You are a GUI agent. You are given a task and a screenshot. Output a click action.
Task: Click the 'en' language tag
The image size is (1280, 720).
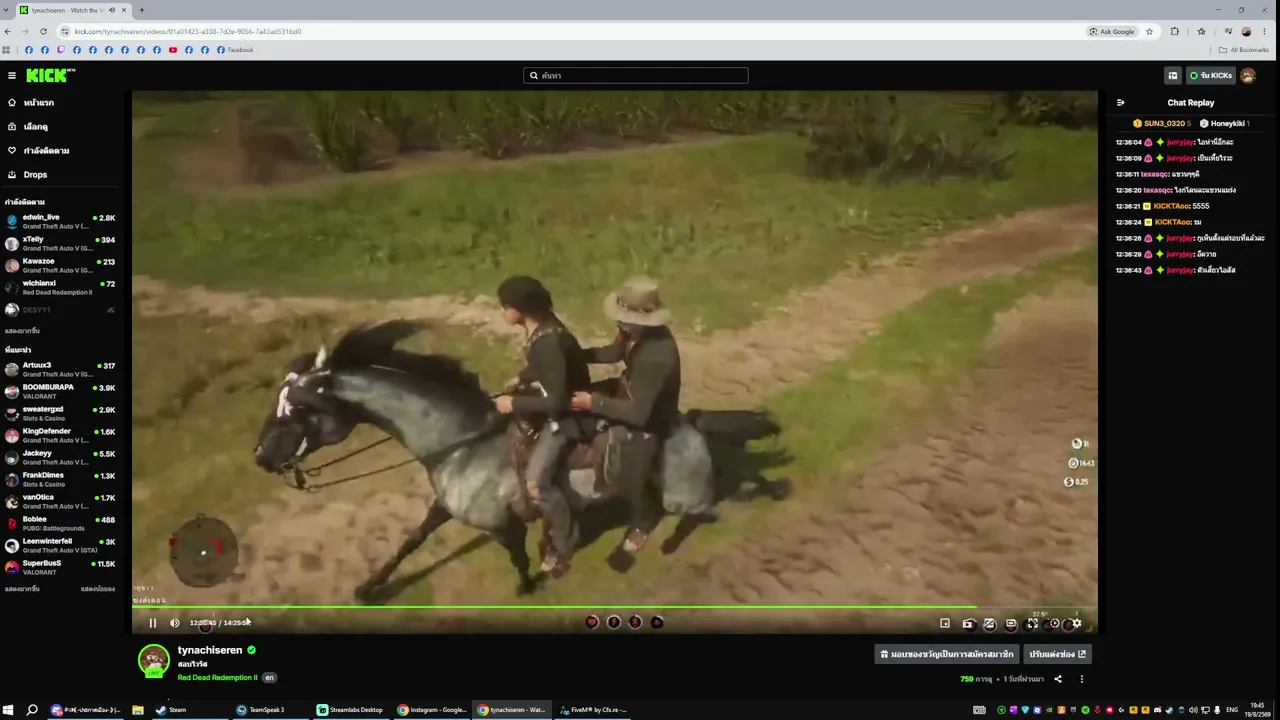268,678
